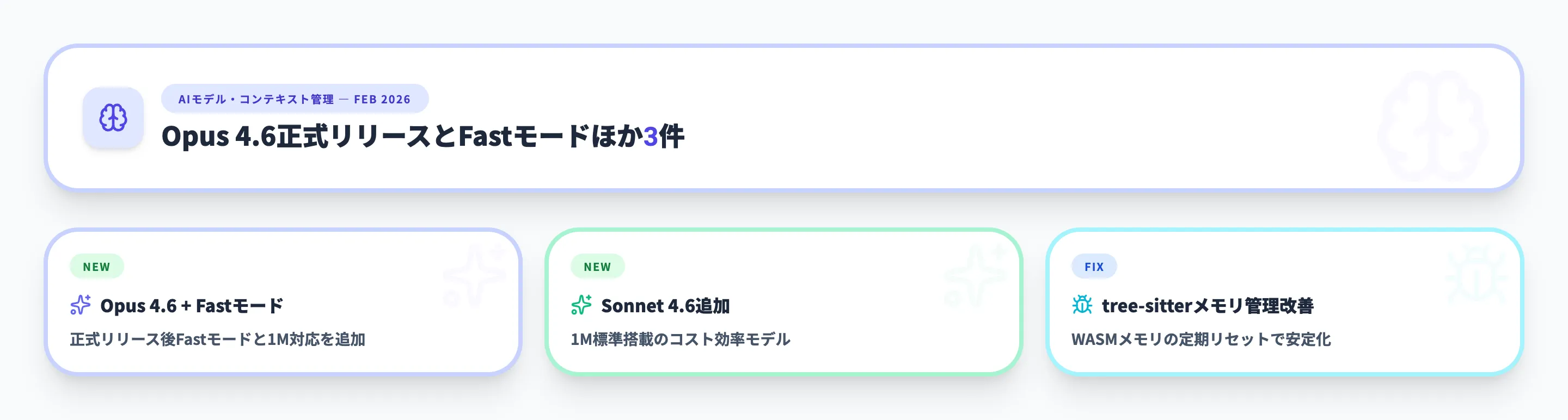Toggle the FIX badge on the tree-sitter card

(1095, 266)
